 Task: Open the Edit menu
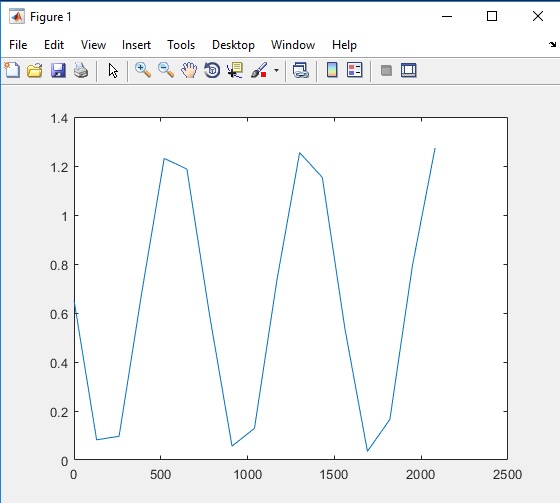pos(54,45)
